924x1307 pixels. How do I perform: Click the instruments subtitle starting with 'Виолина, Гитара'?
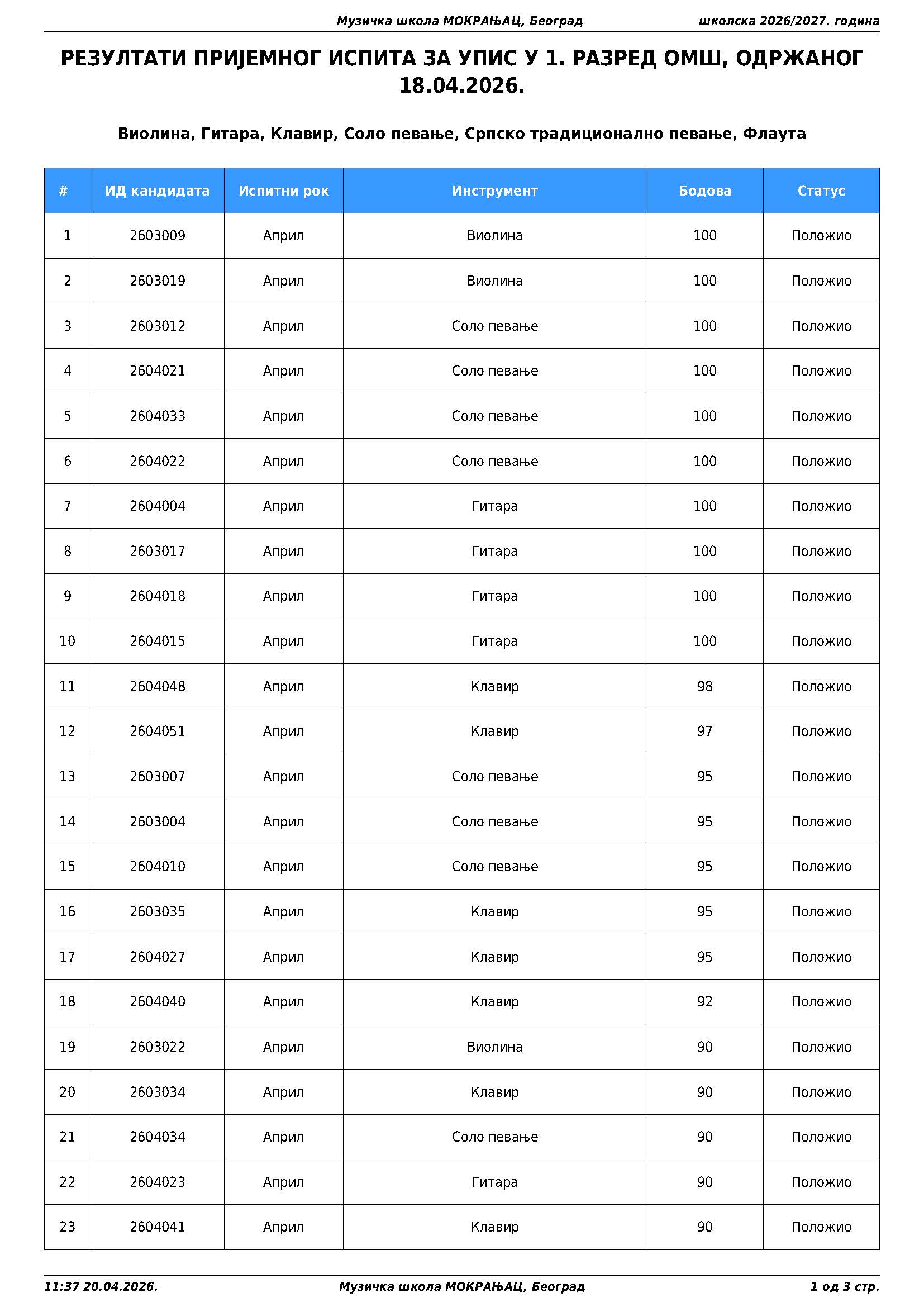461,134
